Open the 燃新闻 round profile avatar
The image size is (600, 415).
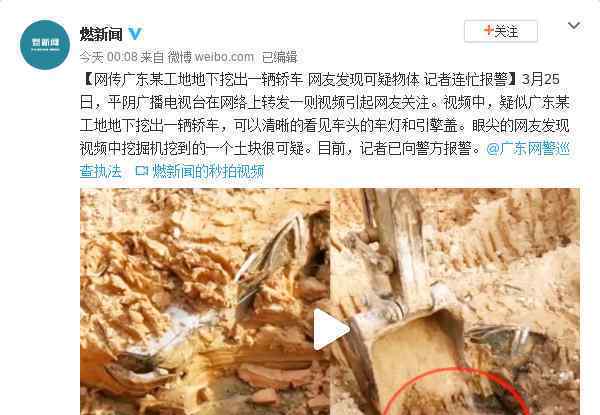pos(45,45)
